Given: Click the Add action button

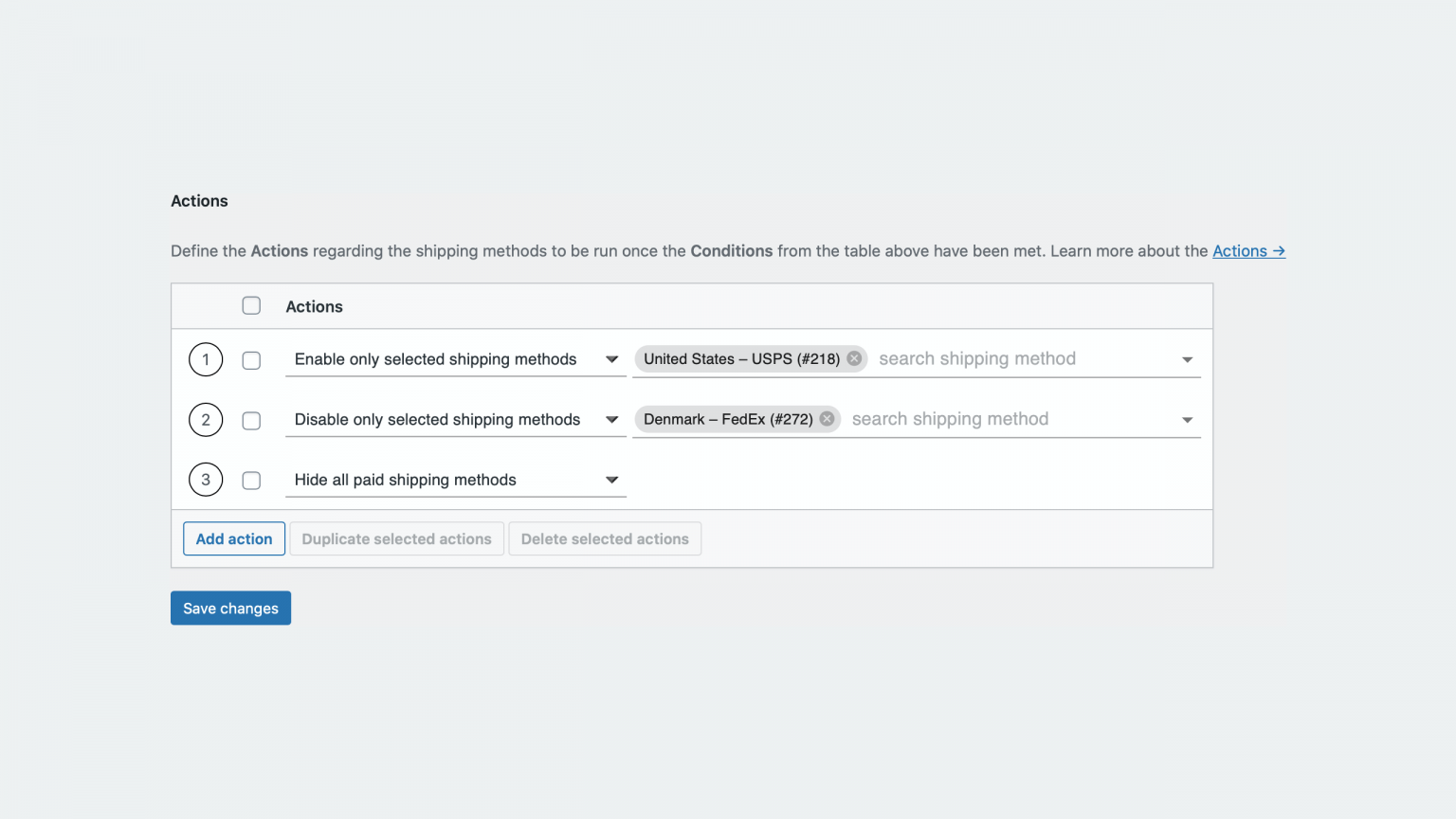Looking at the screenshot, I should [233, 538].
